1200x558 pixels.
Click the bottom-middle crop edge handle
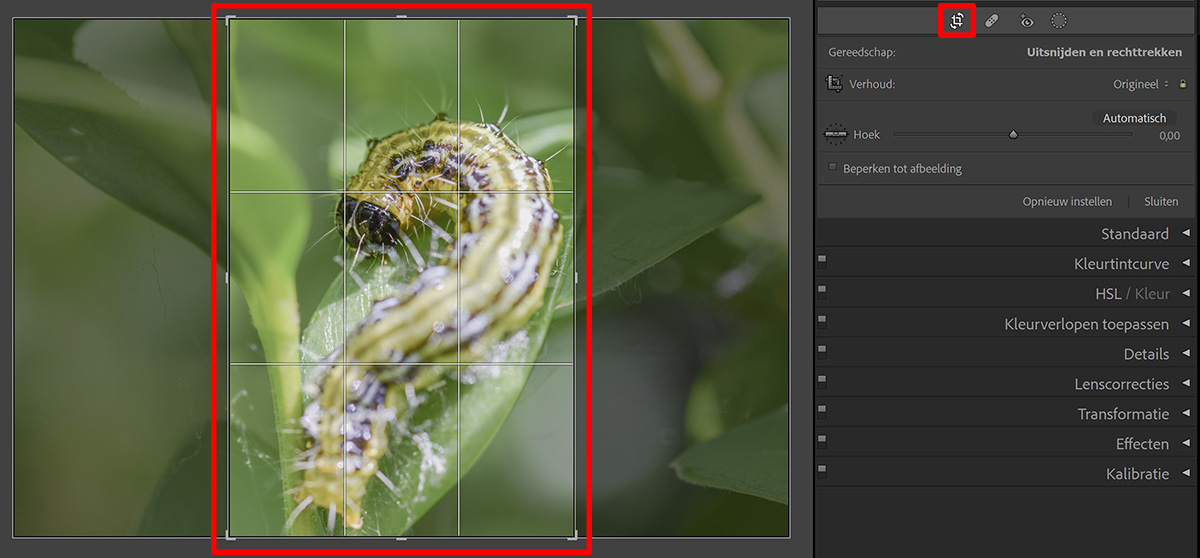pyautogui.click(x=402, y=538)
